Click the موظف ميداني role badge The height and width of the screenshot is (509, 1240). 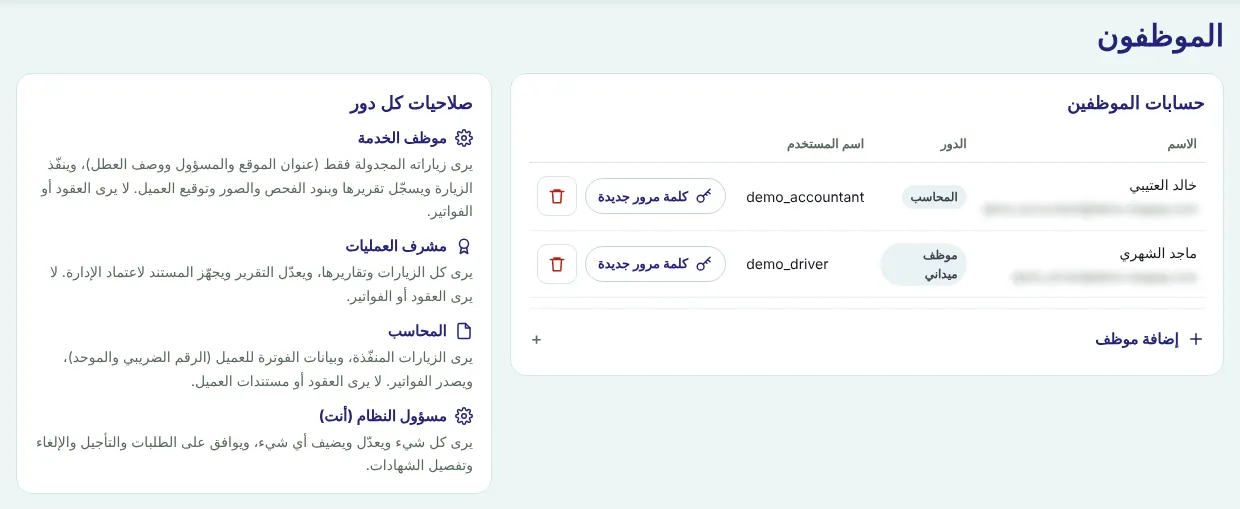[x=923, y=264]
